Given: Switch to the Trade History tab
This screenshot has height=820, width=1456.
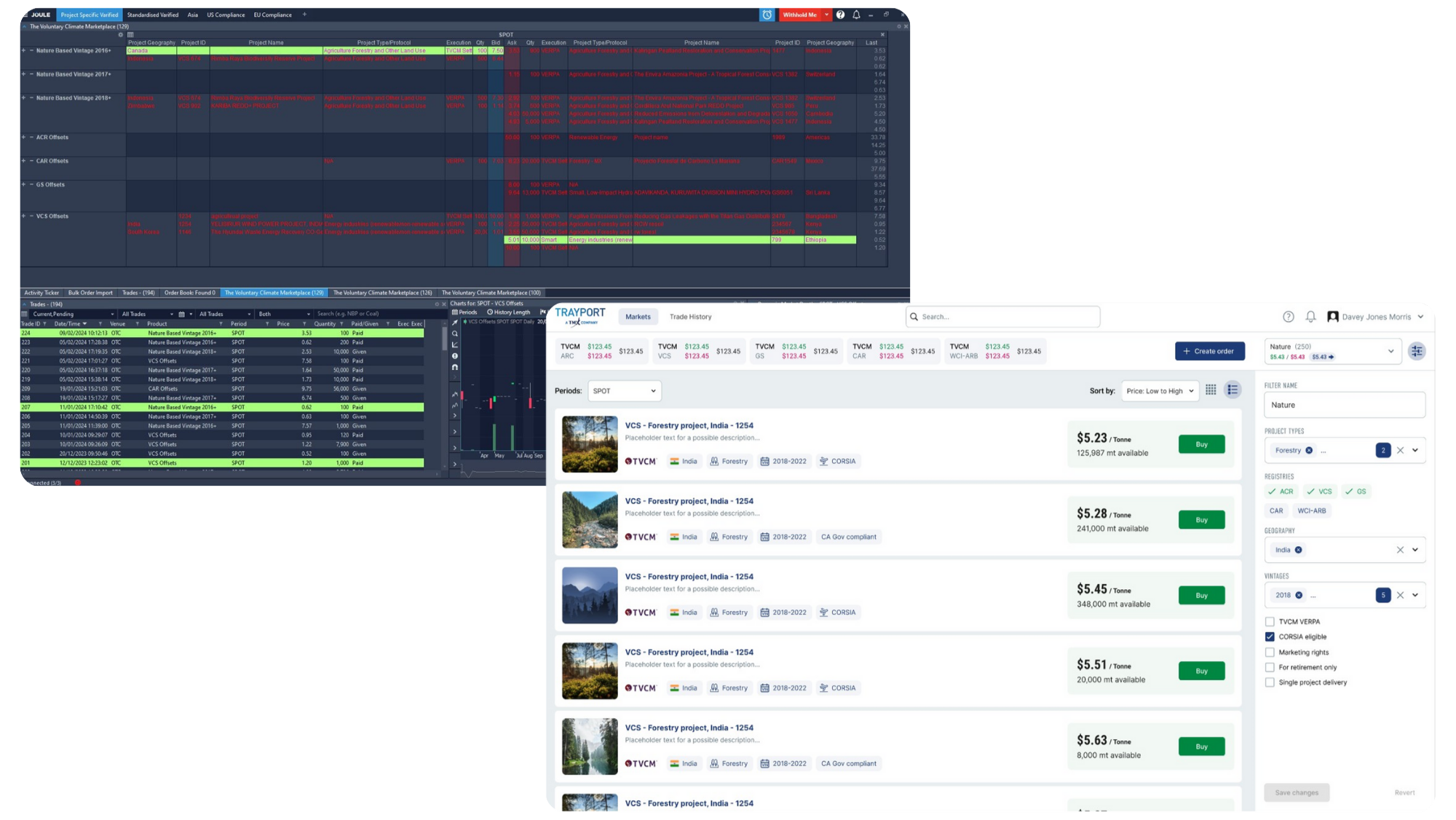Looking at the screenshot, I should pyautogui.click(x=690, y=317).
